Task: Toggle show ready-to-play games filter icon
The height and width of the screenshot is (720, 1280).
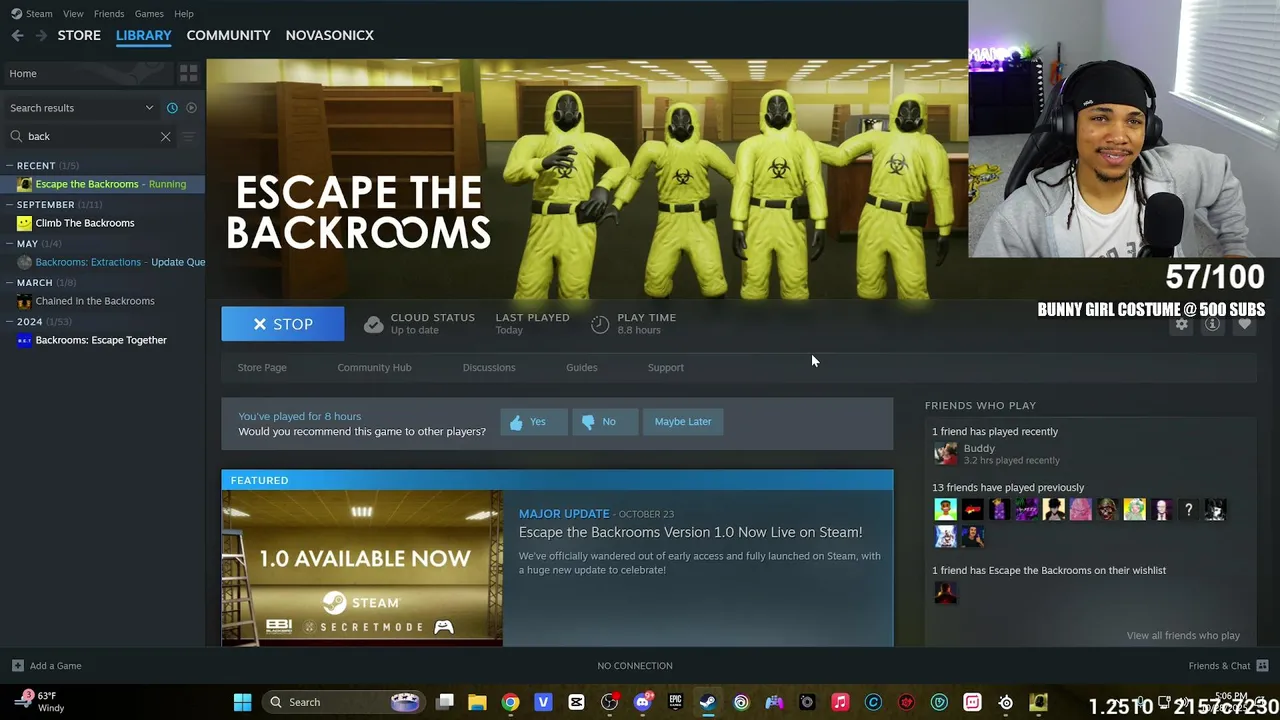Action: tap(191, 108)
